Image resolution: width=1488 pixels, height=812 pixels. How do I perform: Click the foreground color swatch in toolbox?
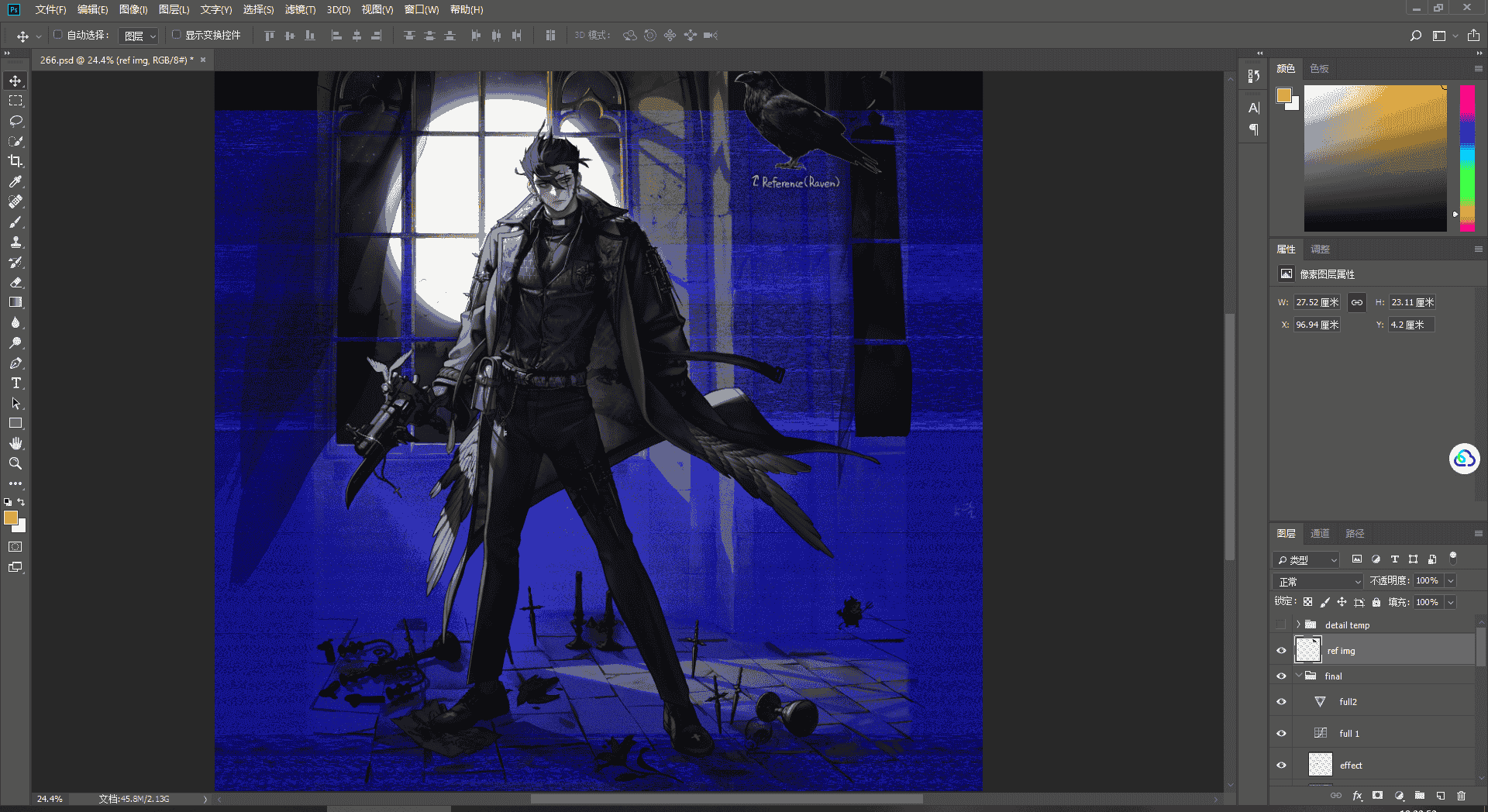coord(11,518)
